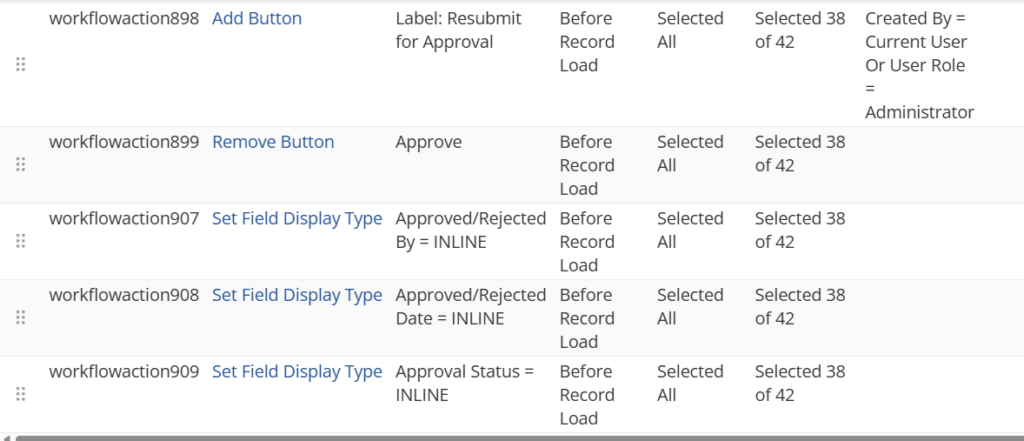This screenshot has height=441, width=1024.
Task: Click drag handle for workflowaction908 row
Action: pyautogui.click(x=20, y=318)
